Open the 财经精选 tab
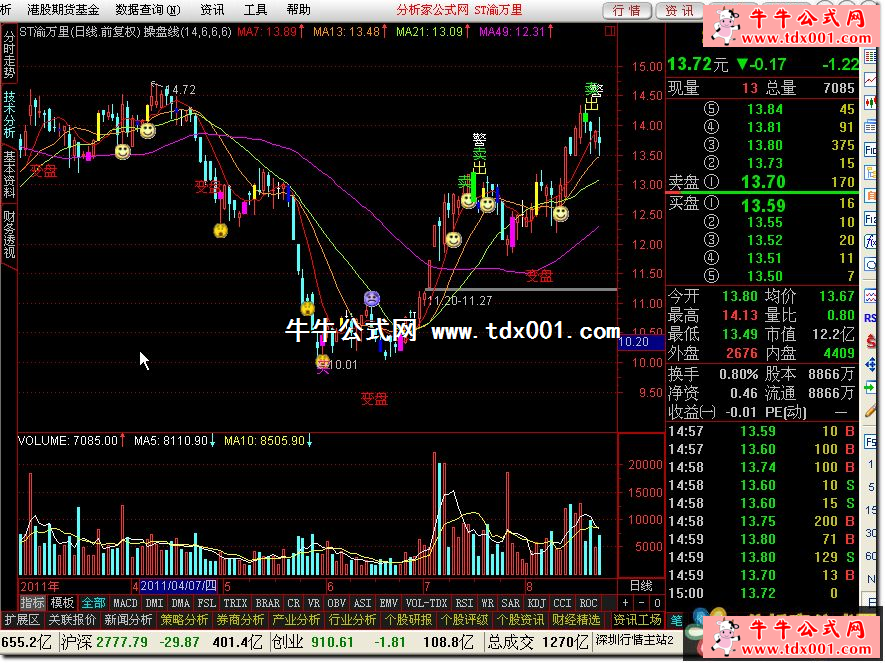 [x=576, y=621]
